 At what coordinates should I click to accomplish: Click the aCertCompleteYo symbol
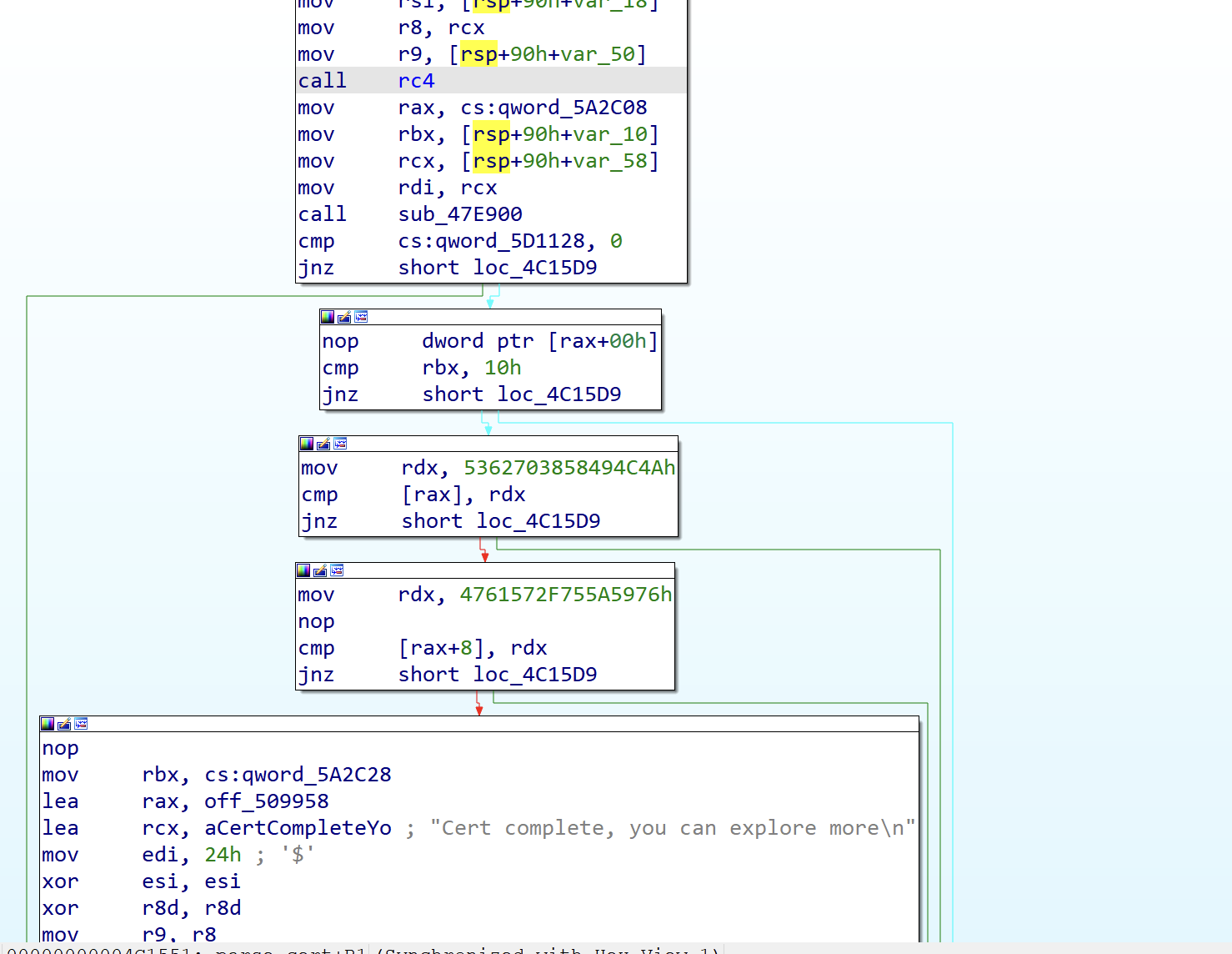(298, 828)
